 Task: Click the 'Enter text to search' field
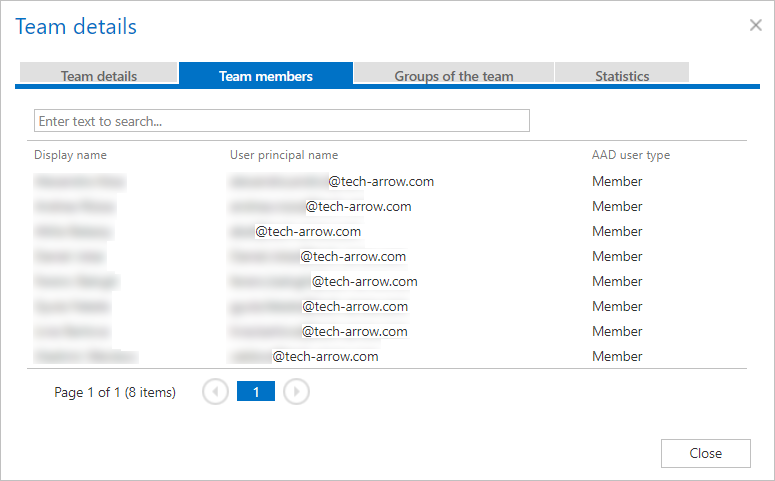pos(282,121)
